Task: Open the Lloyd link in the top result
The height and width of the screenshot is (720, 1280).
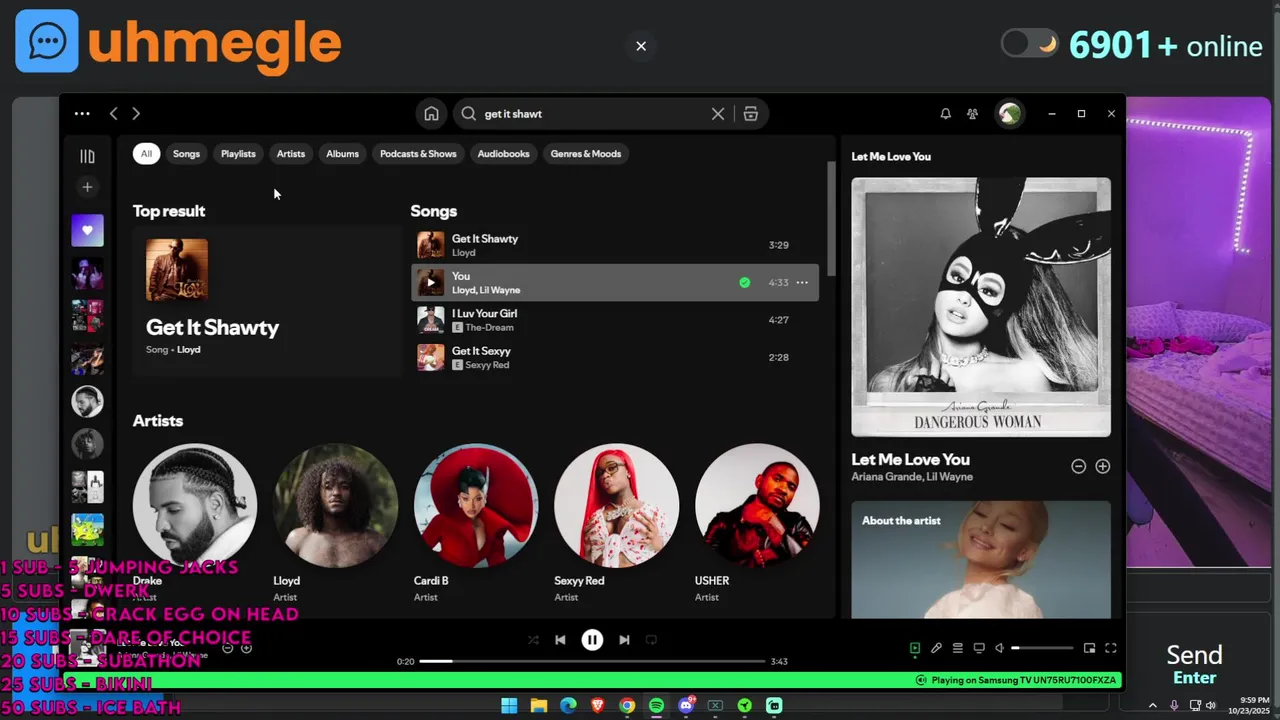Action: [x=189, y=350]
